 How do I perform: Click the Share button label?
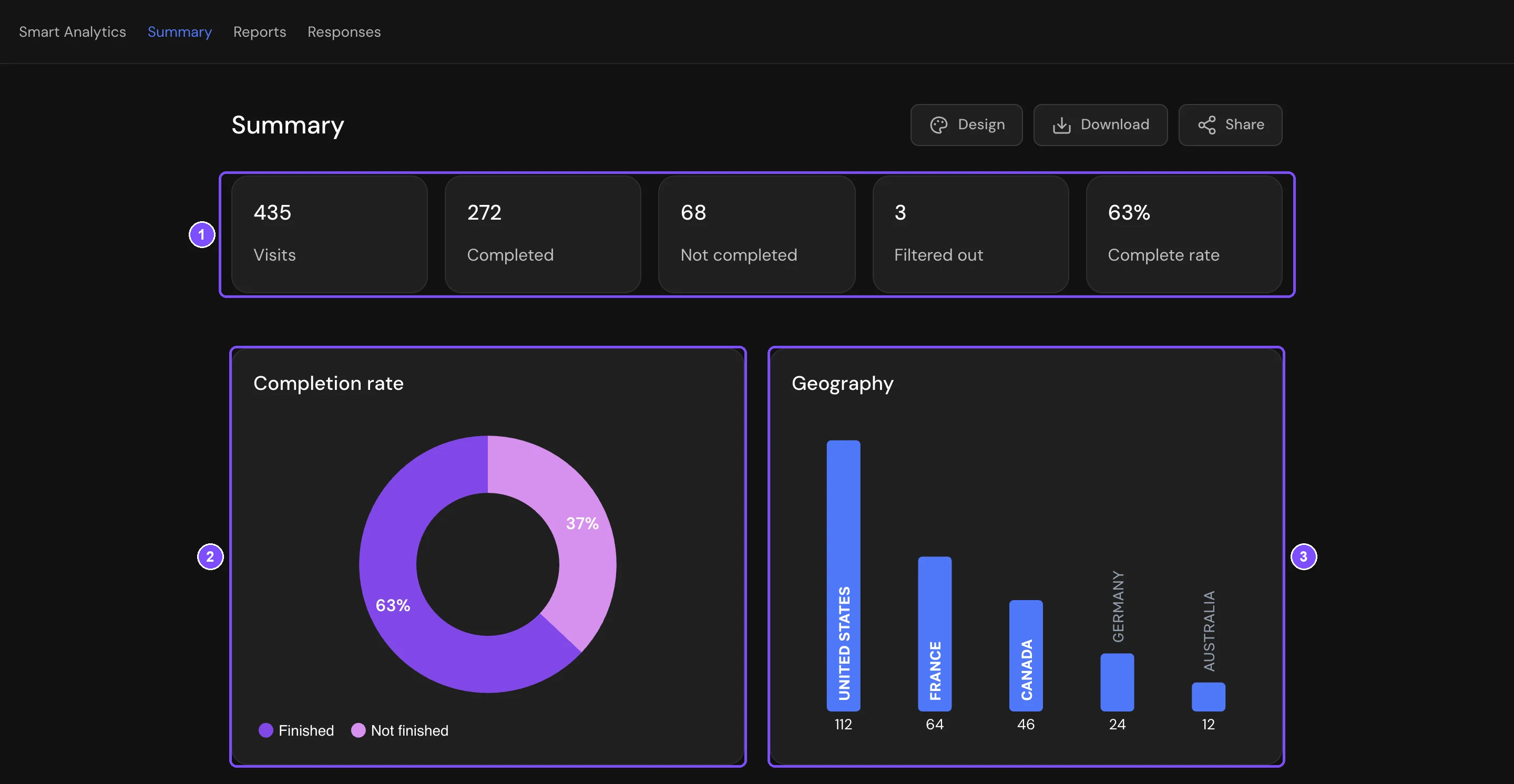(1244, 125)
